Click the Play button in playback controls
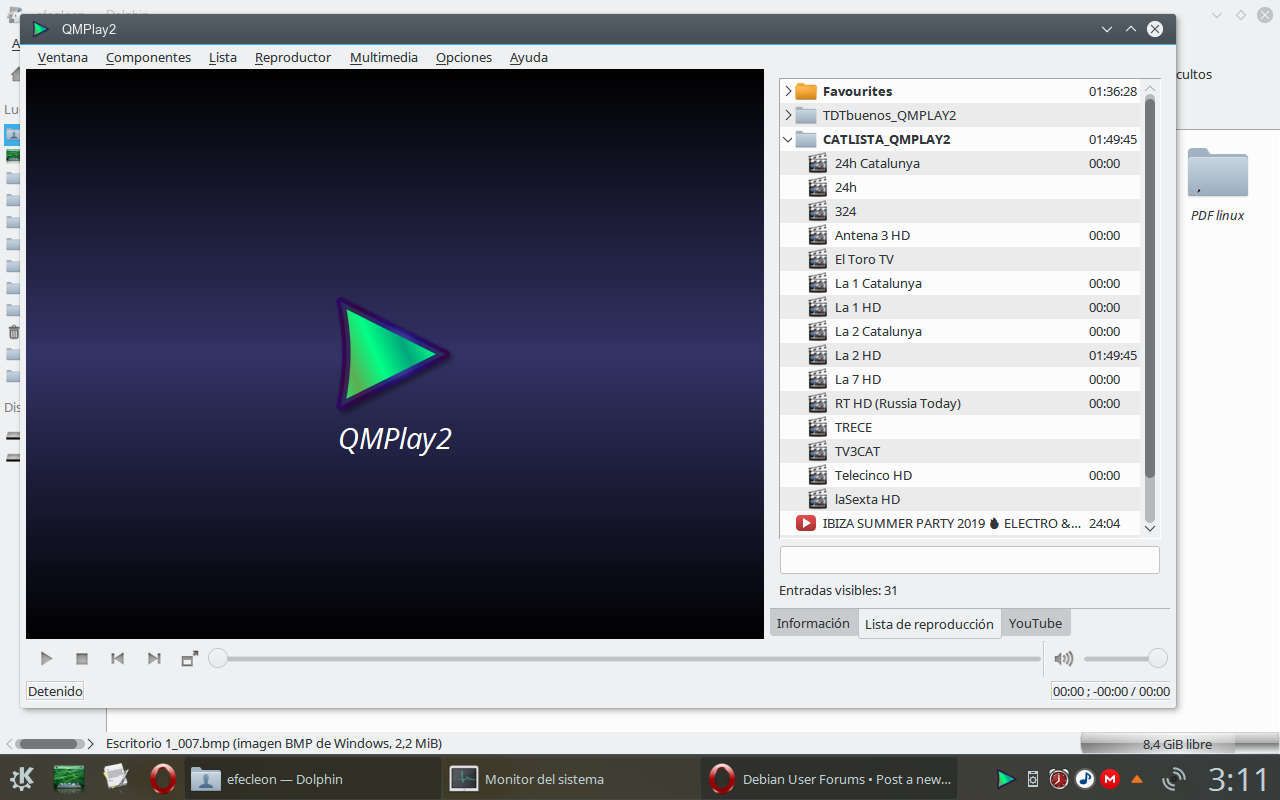The image size is (1280, 800). (46, 659)
